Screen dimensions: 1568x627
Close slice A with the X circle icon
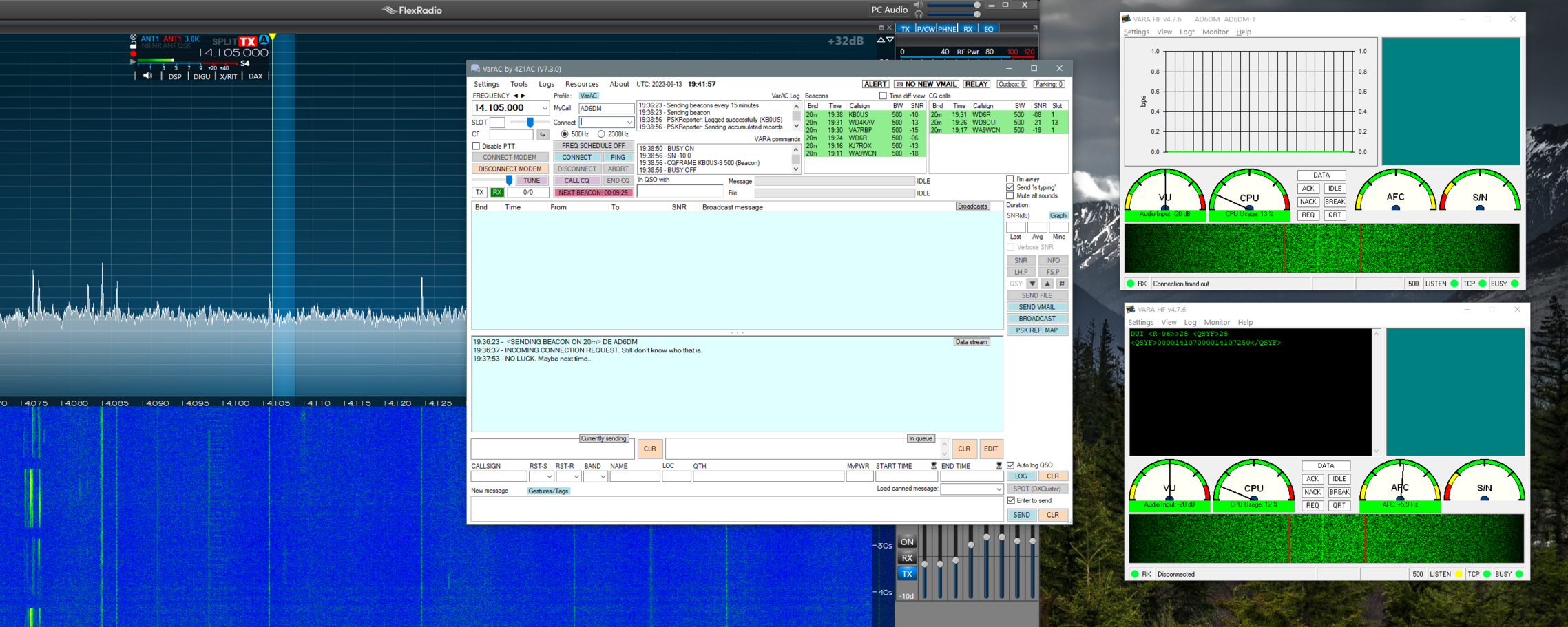(133, 37)
